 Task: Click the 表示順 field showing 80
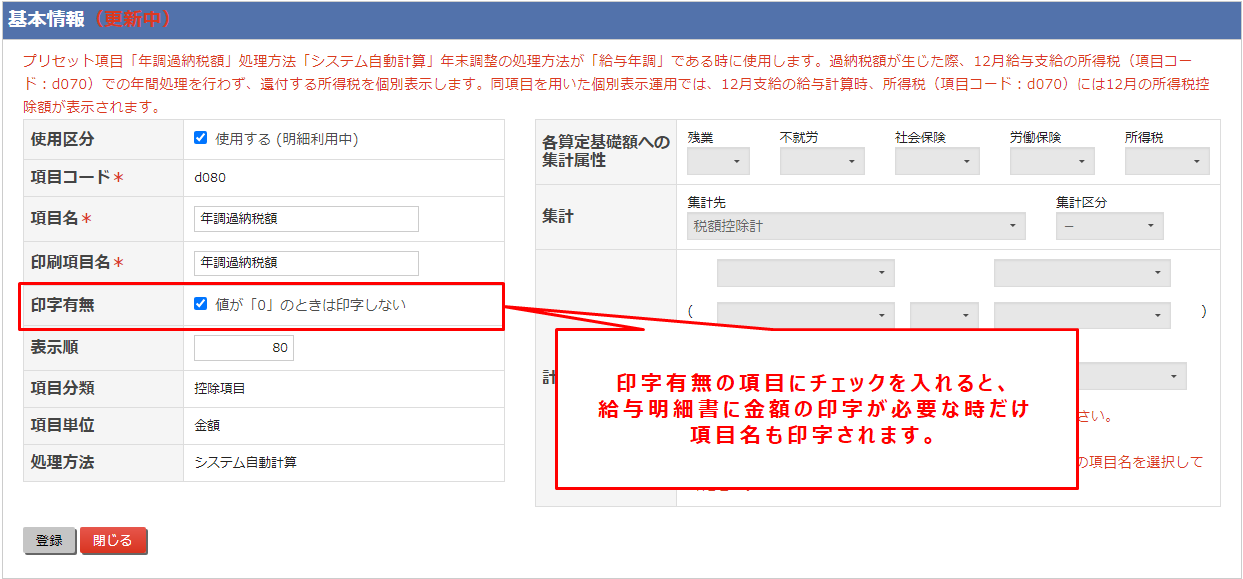pos(244,346)
